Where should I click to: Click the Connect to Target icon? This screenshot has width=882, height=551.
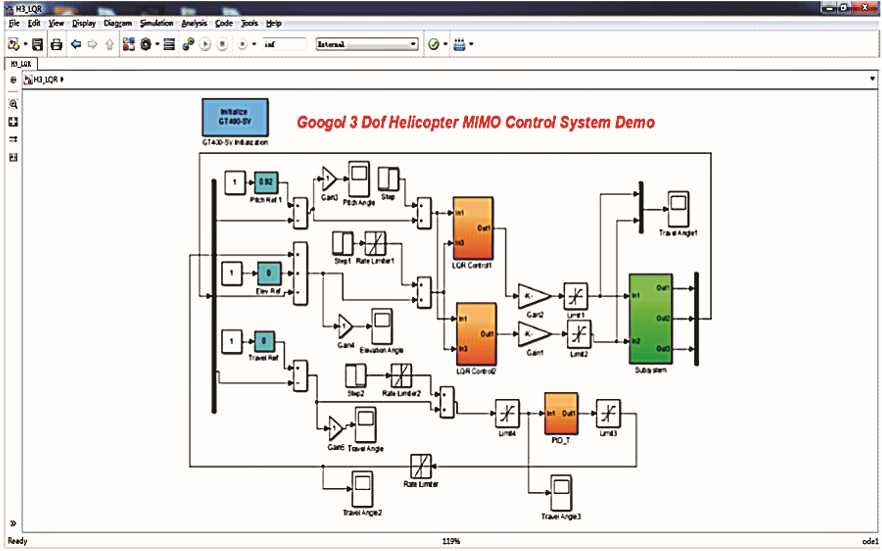tap(189, 44)
